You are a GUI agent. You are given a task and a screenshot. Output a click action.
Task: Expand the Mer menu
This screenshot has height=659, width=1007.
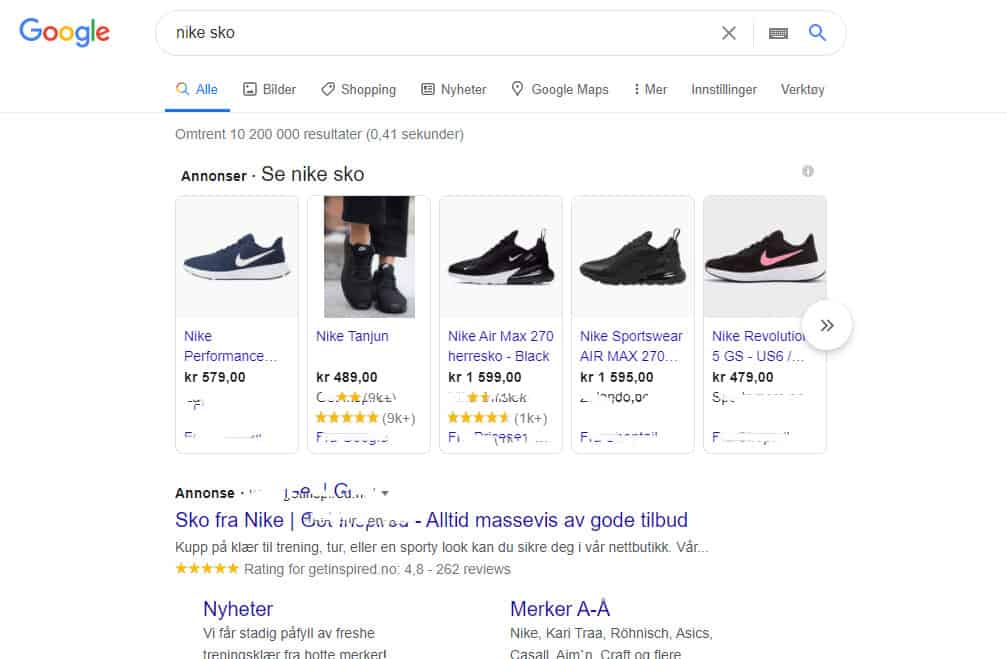(x=650, y=89)
